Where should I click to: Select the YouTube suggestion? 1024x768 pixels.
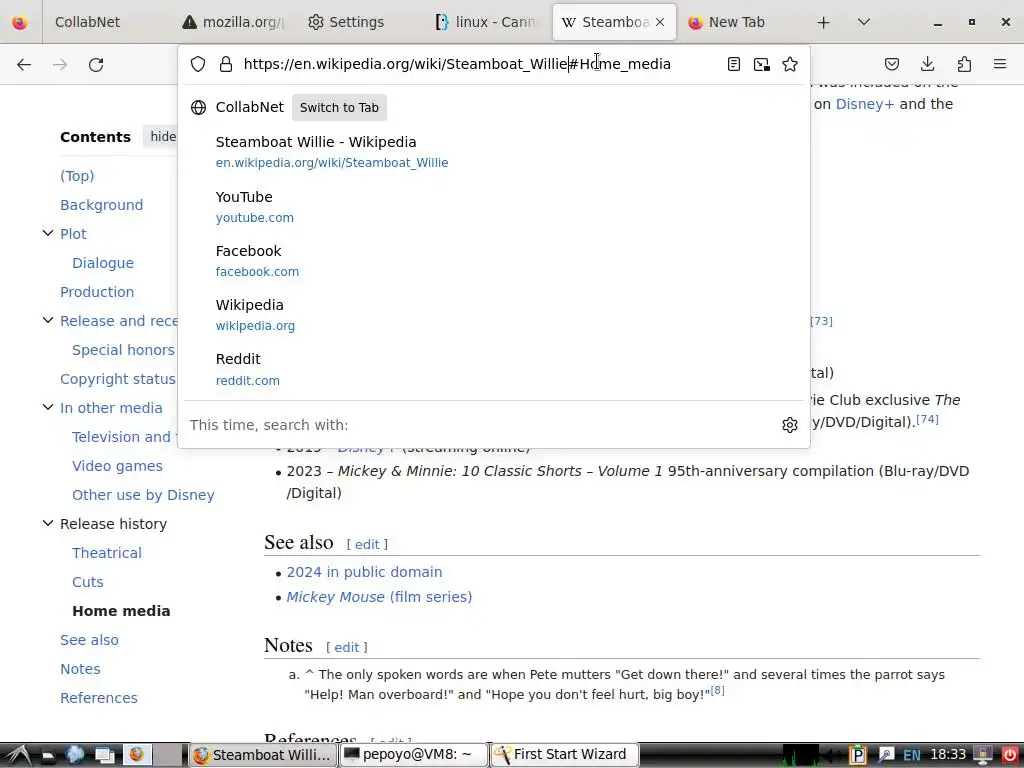coord(494,207)
